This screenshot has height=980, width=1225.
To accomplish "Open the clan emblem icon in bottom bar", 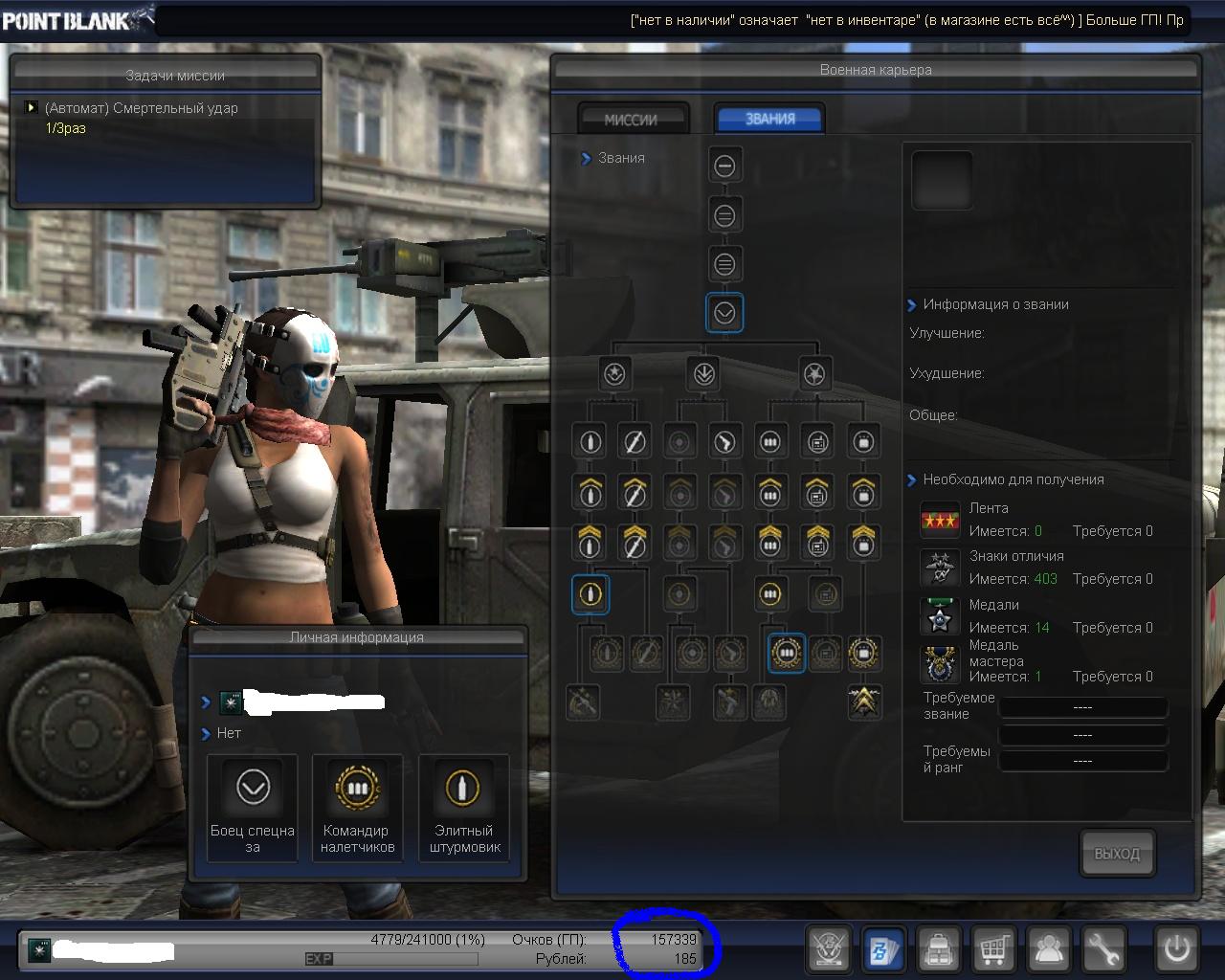I will pyautogui.click(x=829, y=948).
